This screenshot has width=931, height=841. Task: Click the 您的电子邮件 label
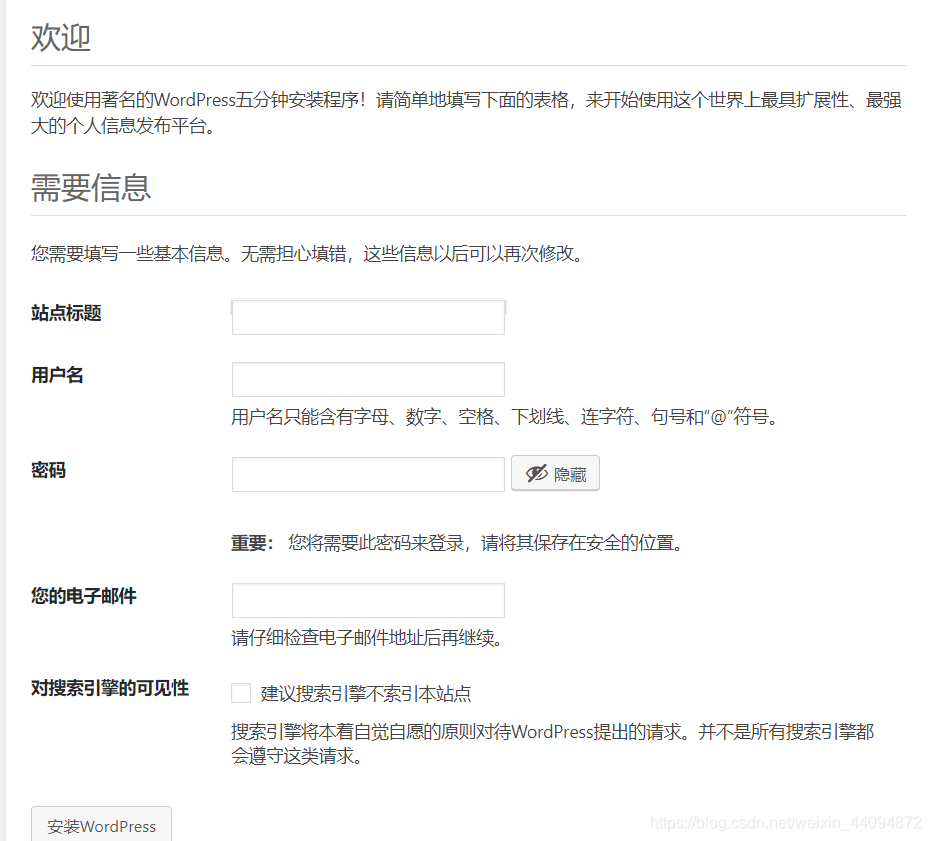point(84,596)
